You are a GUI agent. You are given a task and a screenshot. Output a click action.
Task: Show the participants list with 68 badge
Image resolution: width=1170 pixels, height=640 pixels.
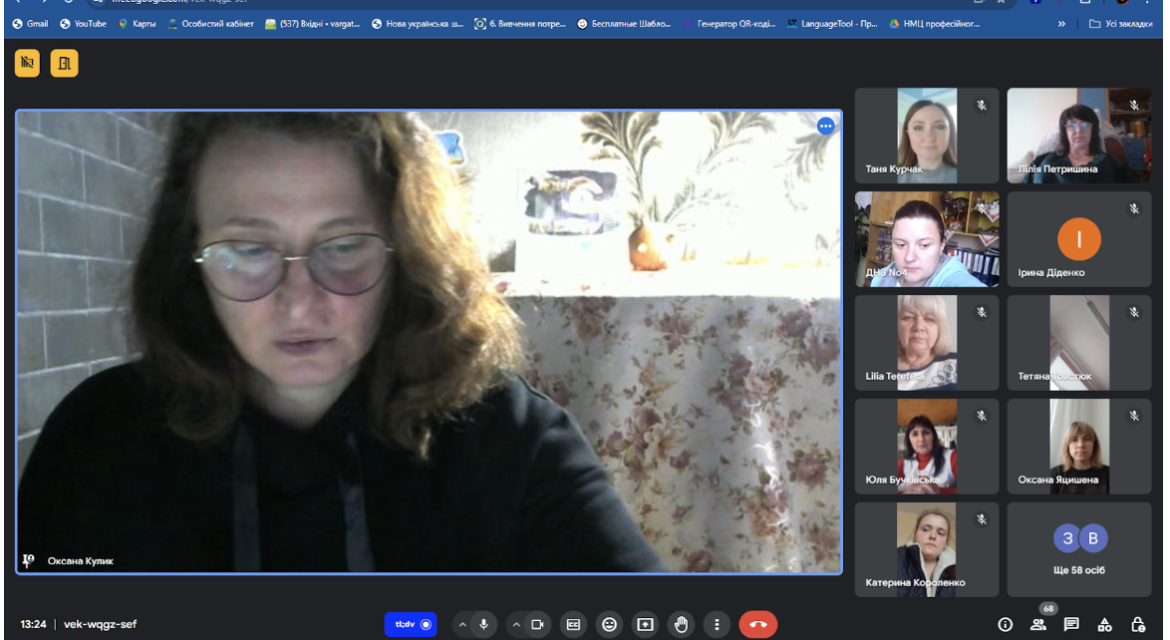pos(1038,624)
